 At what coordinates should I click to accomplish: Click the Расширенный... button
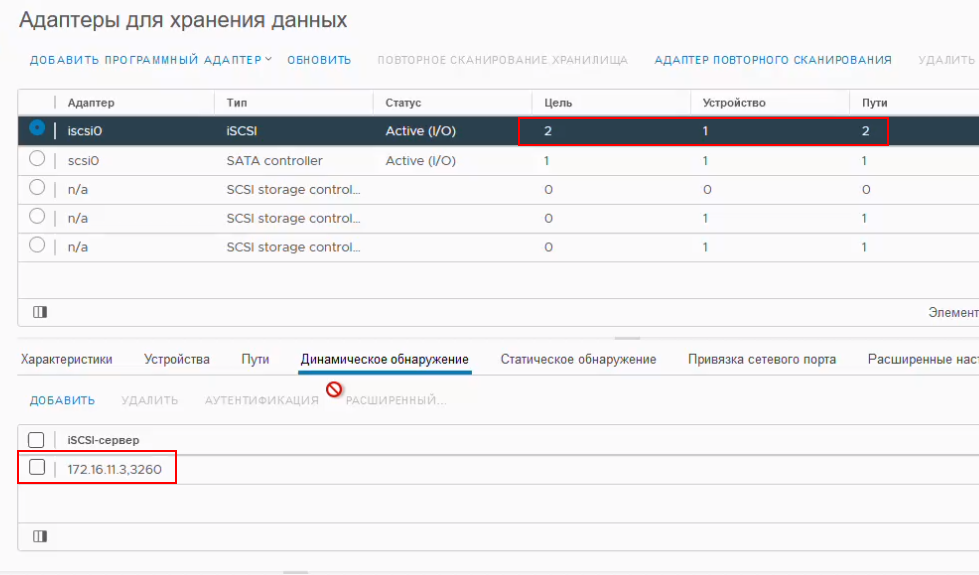[396, 400]
